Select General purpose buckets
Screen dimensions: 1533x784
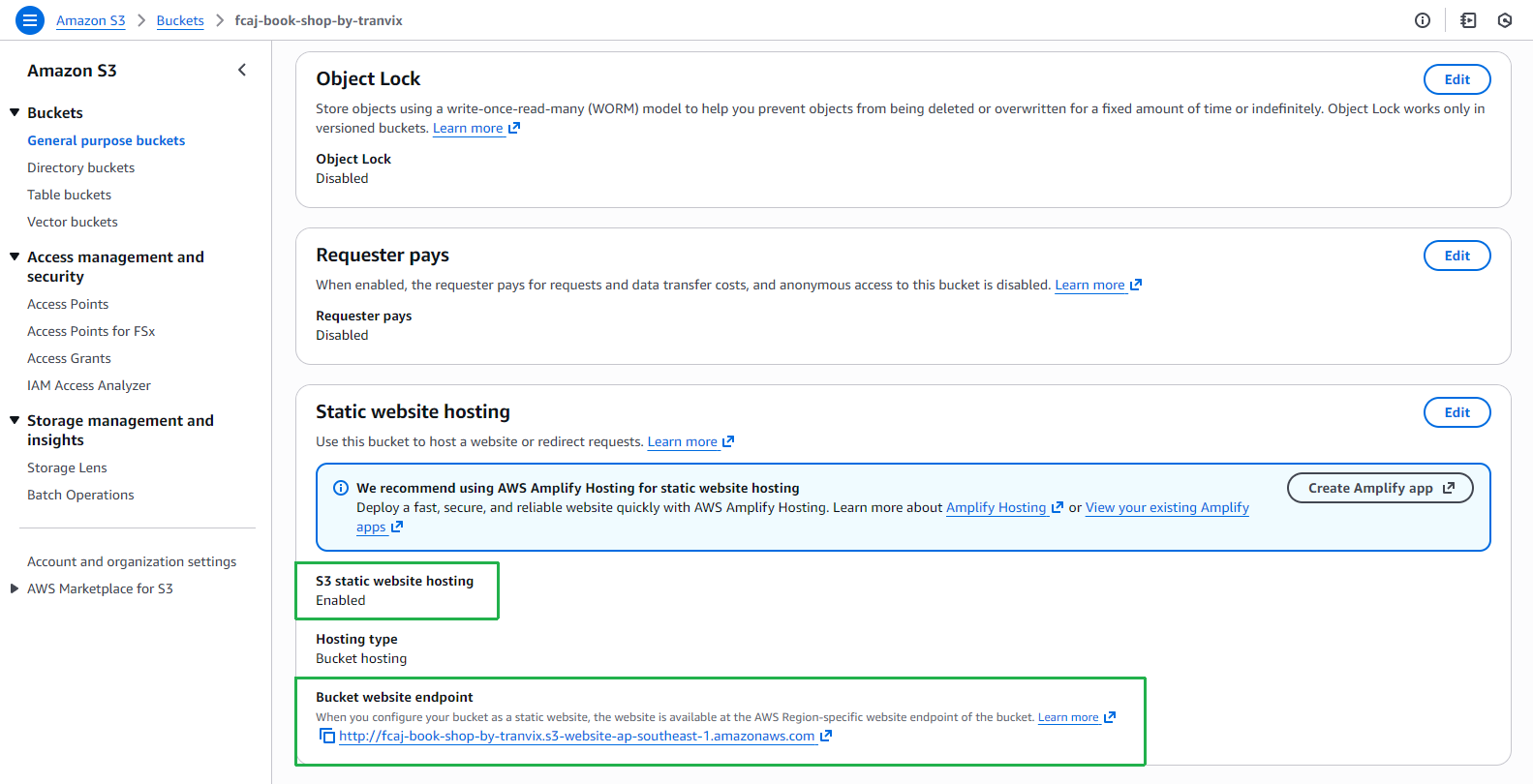(x=106, y=140)
